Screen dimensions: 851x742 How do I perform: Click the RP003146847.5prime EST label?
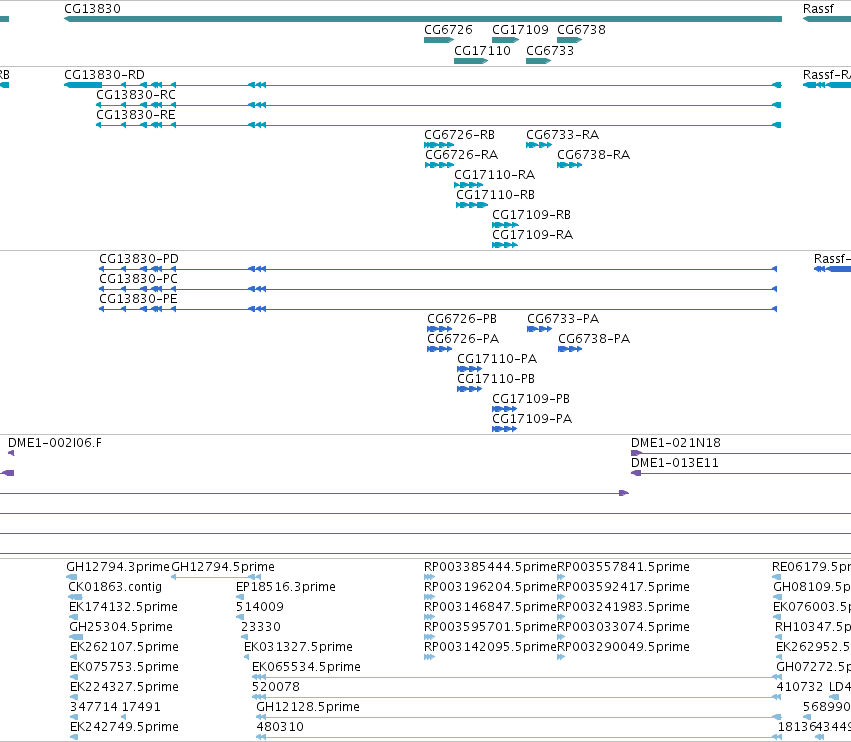pos(490,607)
